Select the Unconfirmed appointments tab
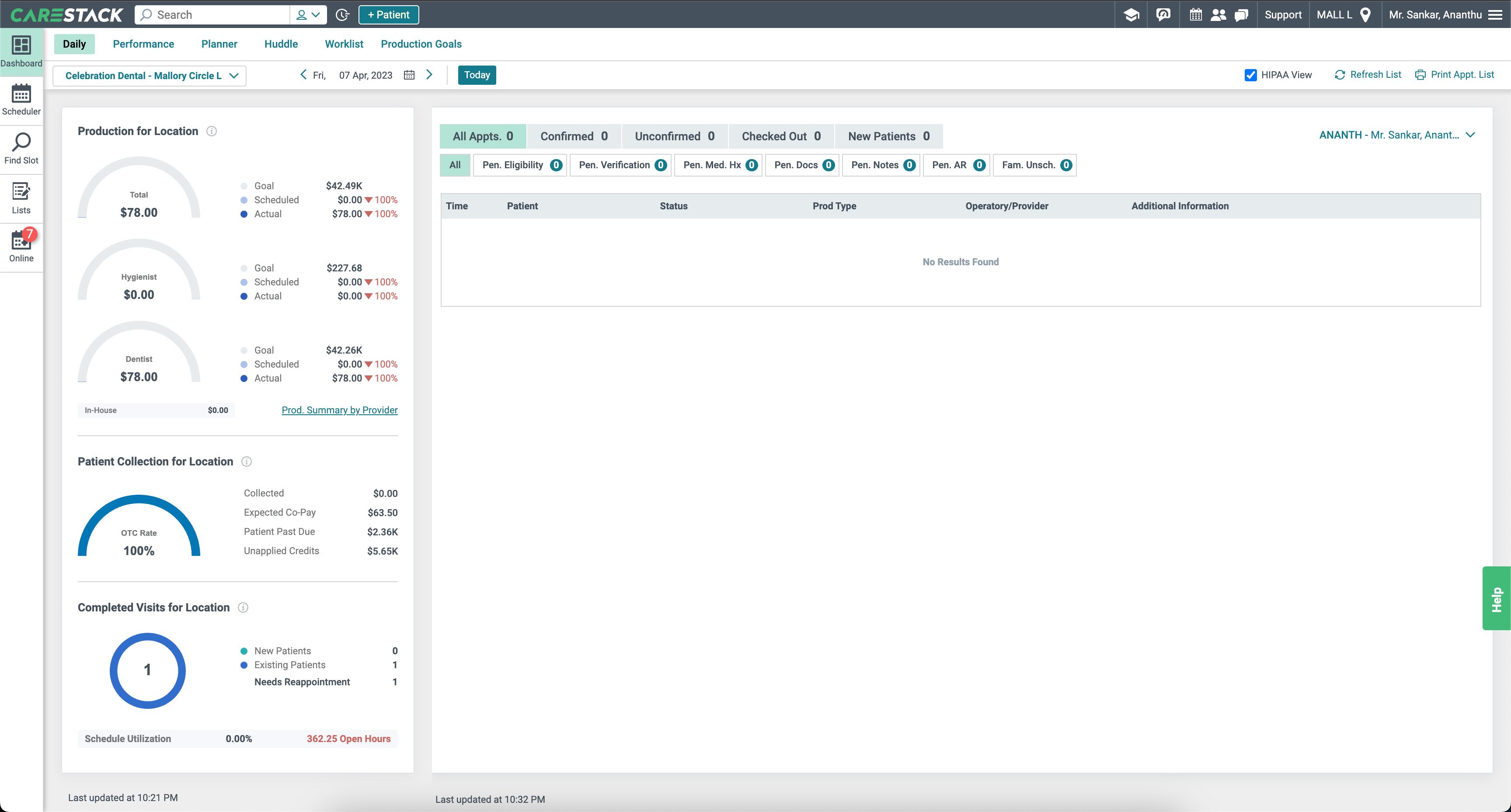This screenshot has width=1511, height=812. click(675, 136)
